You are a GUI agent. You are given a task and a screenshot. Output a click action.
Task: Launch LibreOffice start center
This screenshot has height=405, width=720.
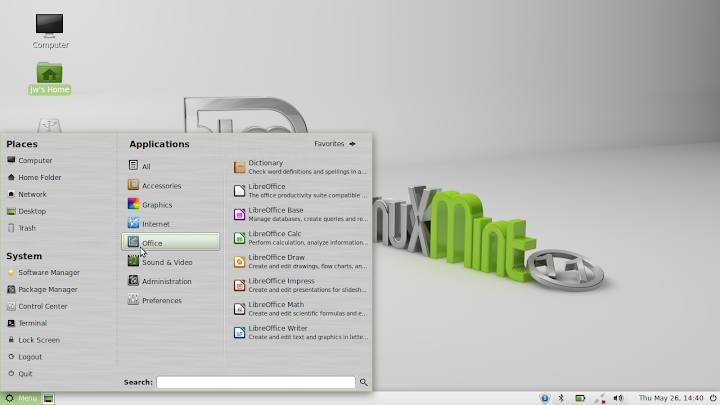click(299, 191)
